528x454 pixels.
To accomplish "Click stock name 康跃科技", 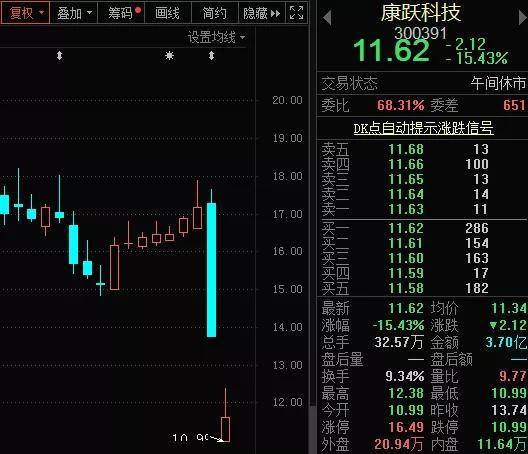I will (421, 13).
